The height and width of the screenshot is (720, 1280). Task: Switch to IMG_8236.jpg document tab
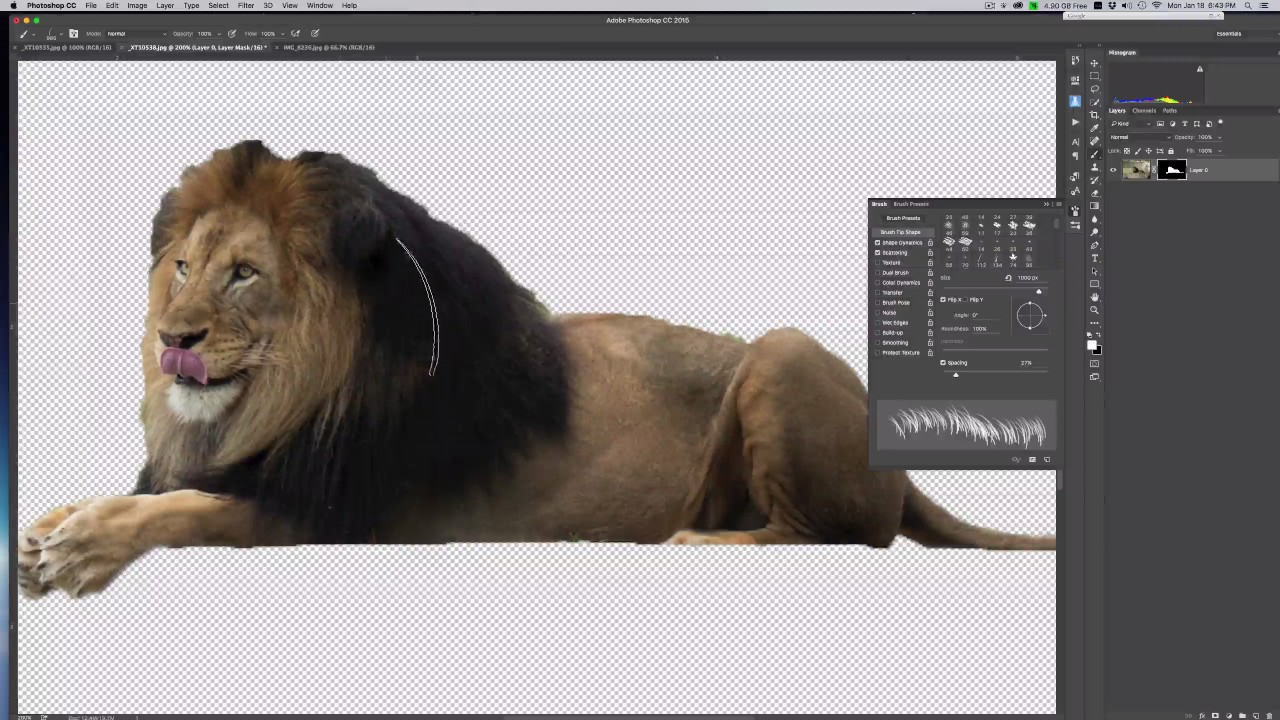328,47
